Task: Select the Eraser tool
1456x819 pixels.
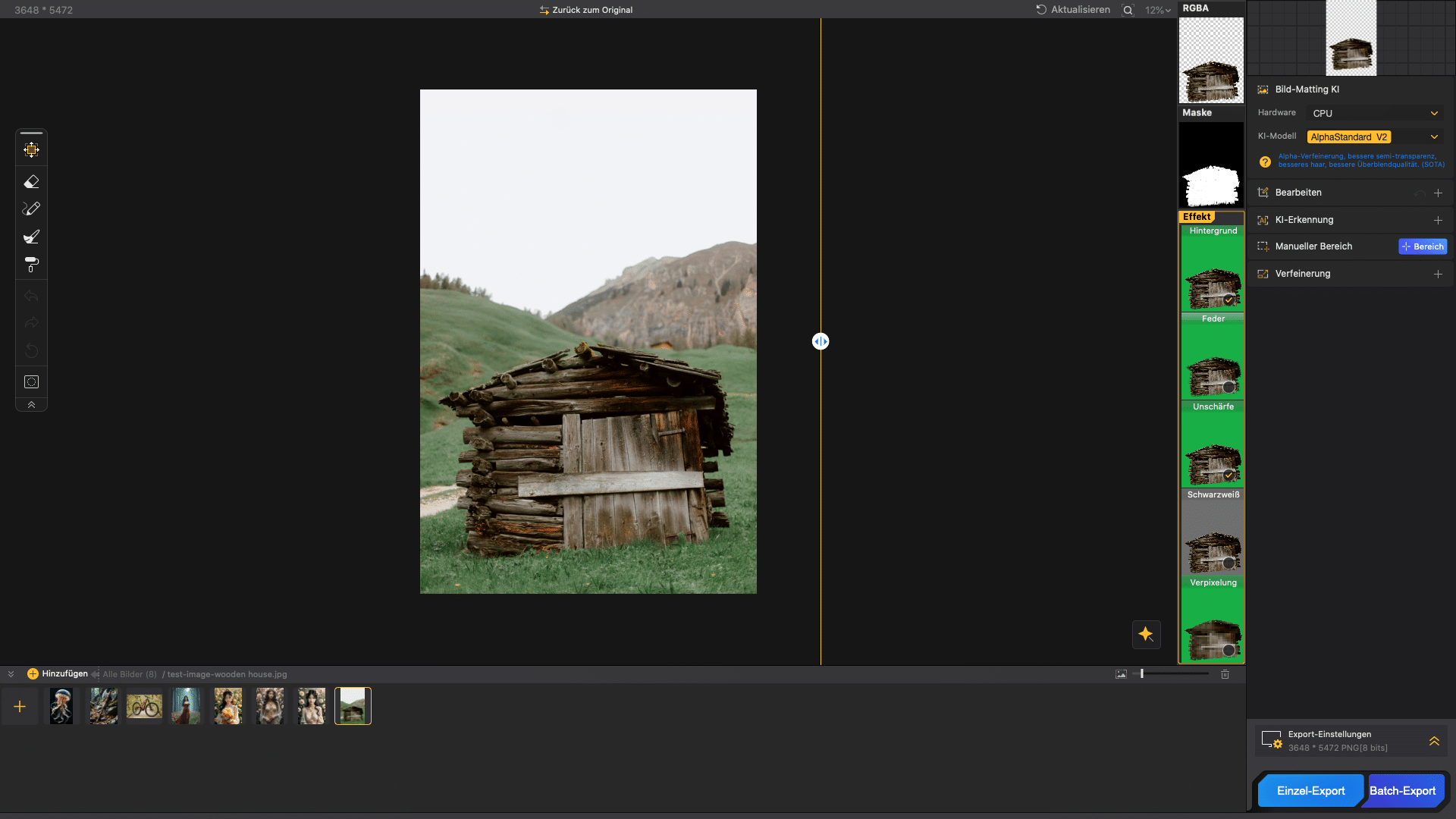Action: [x=31, y=182]
